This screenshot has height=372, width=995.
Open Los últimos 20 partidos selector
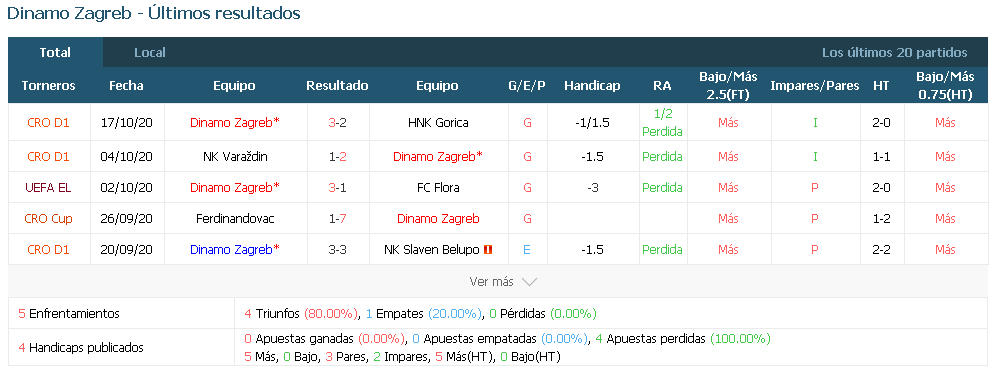pyautogui.click(x=894, y=53)
